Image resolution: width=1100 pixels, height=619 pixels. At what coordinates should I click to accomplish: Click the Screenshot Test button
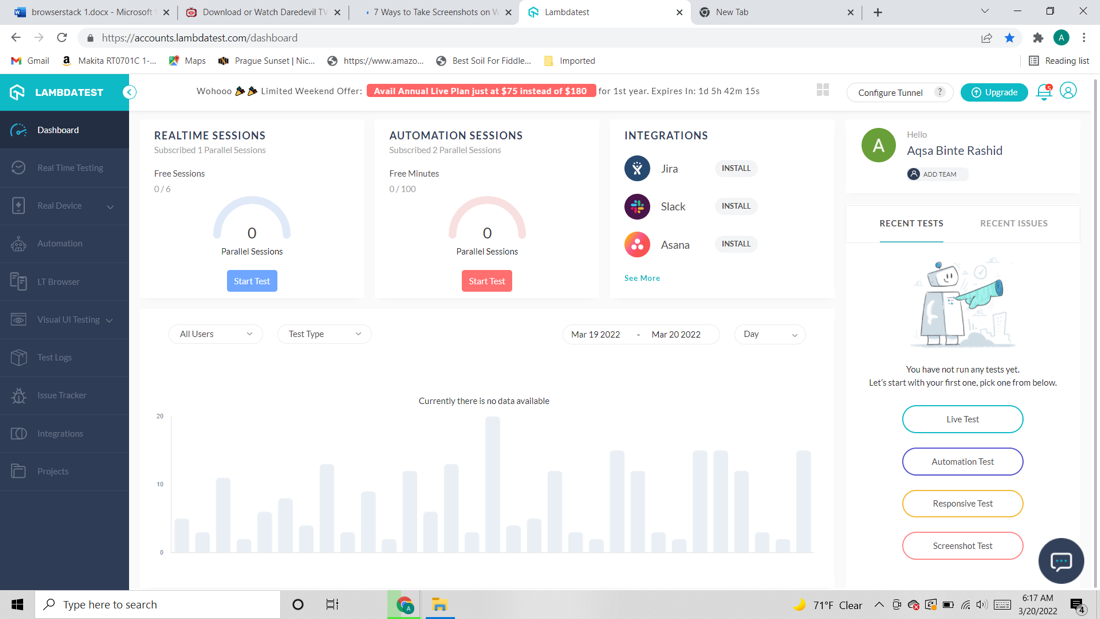point(962,545)
